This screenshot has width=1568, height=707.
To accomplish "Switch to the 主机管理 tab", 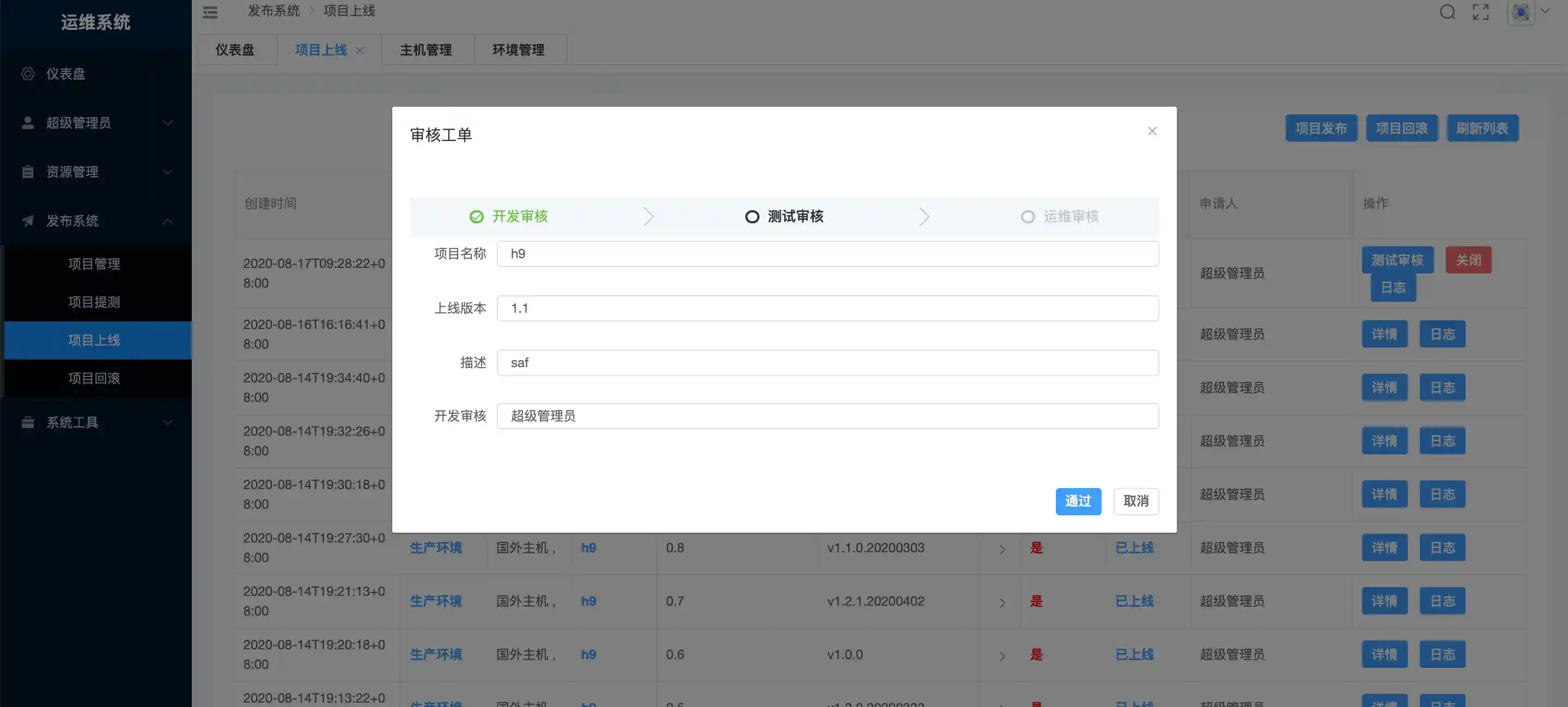I will [x=426, y=49].
